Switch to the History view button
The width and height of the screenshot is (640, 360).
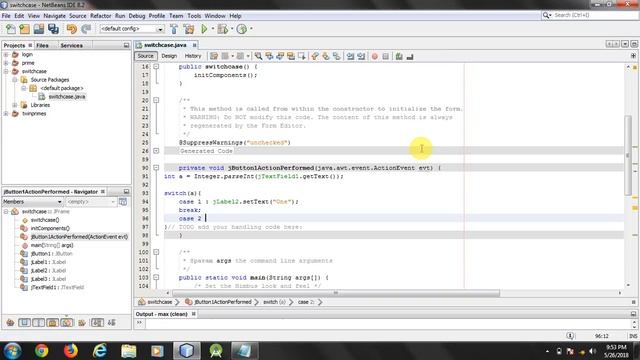coord(193,56)
